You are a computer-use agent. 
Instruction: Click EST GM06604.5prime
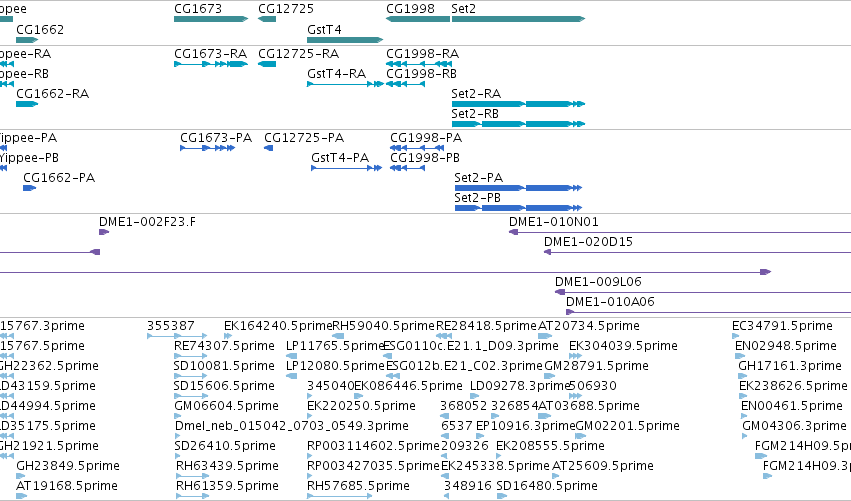pyautogui.click(x=226, y=407)
